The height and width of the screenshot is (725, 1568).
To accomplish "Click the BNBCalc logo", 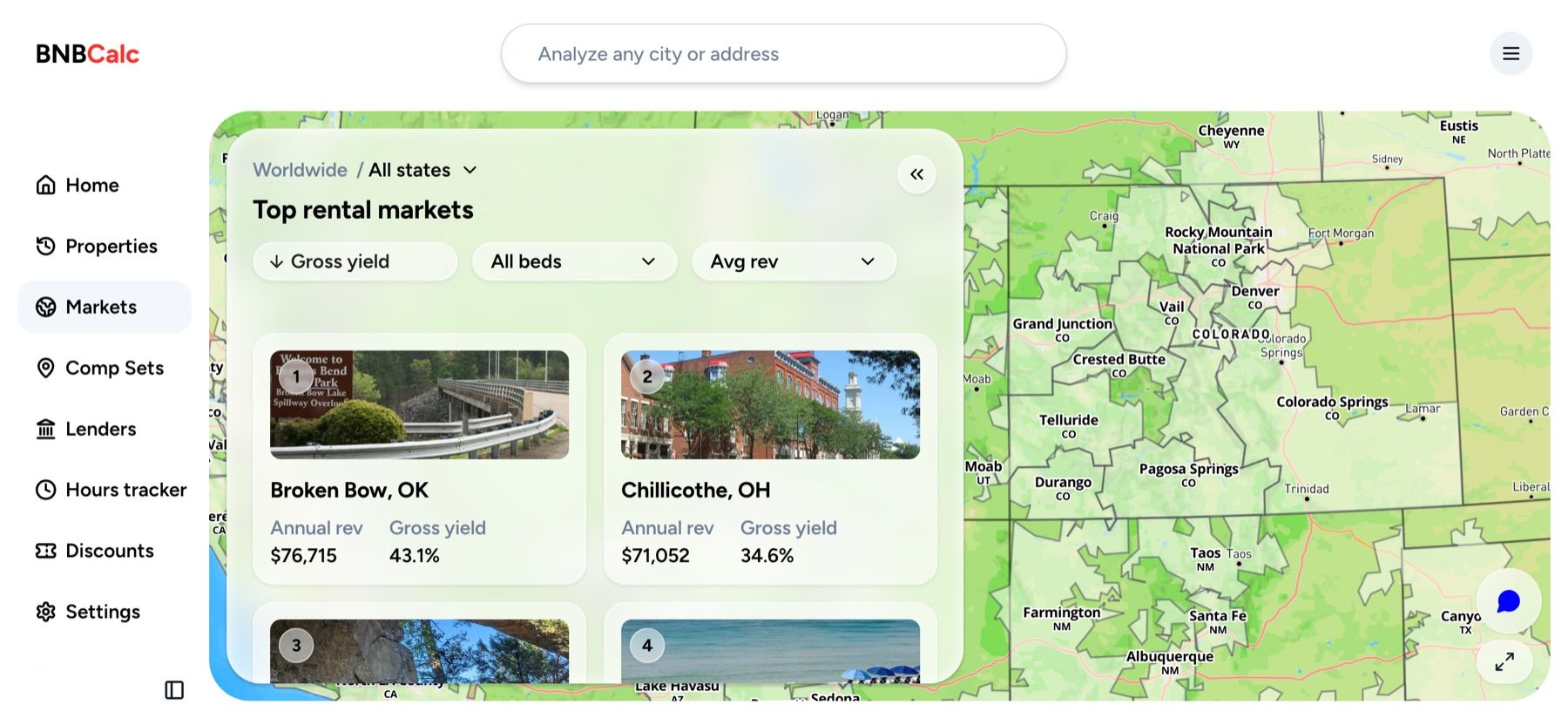I will click(87, 54).
